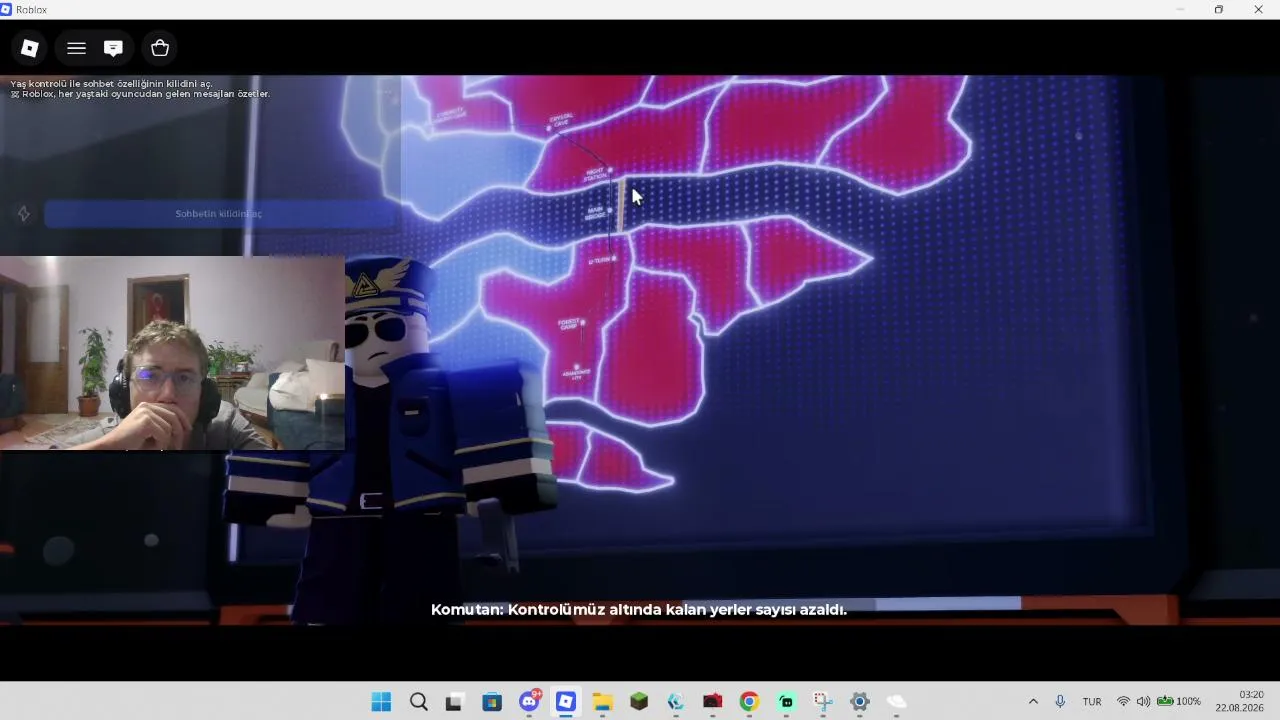Open the volume speaker tray icon

tap(1143, 702)
